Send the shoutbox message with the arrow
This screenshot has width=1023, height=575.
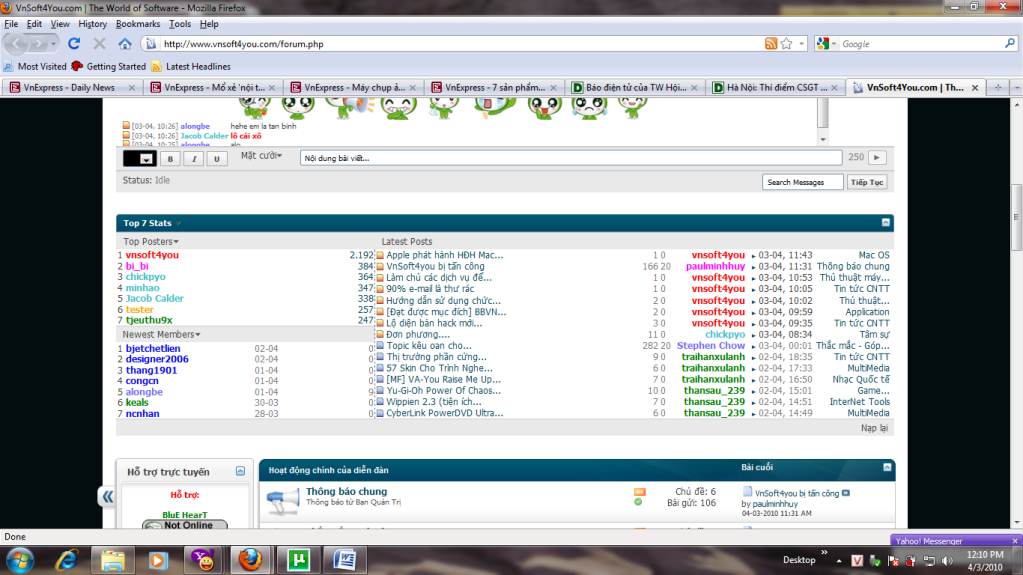click(877, 157)
